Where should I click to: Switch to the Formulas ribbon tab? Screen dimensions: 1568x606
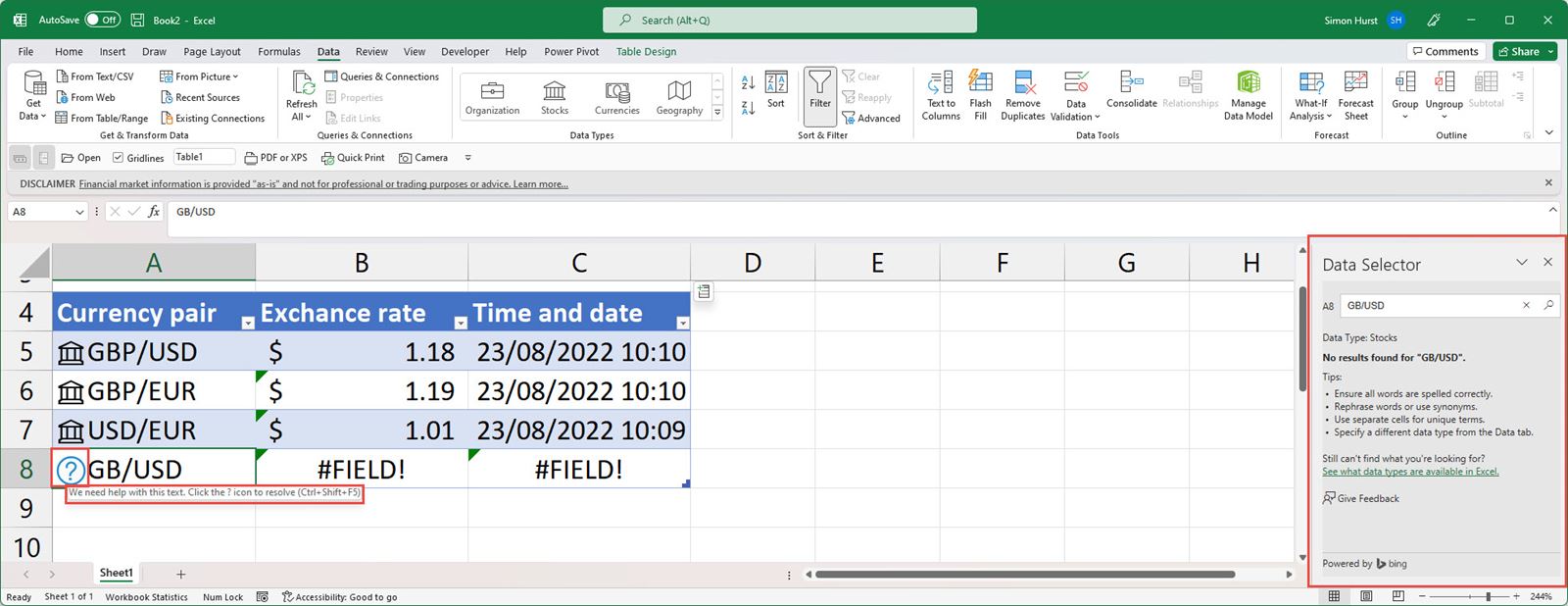(x=278, y=52)
